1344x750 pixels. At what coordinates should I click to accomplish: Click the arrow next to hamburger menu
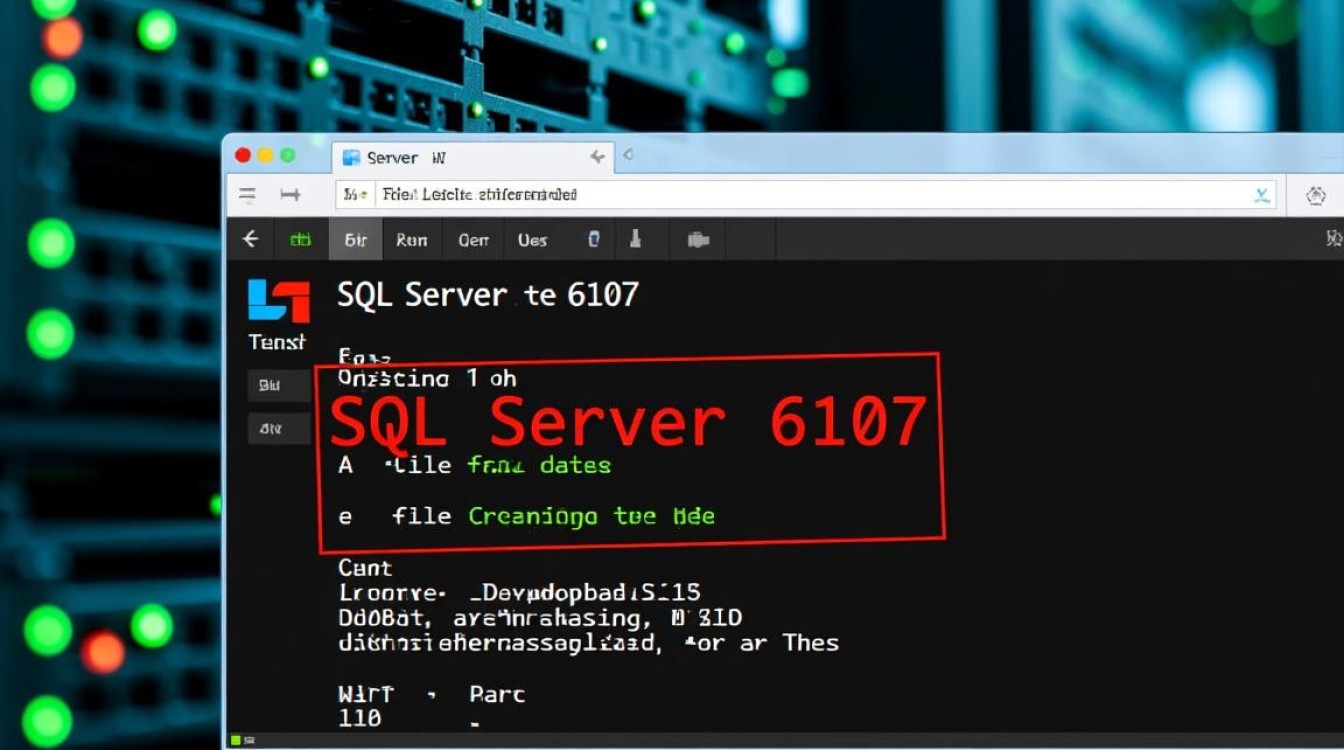[290, 194]
